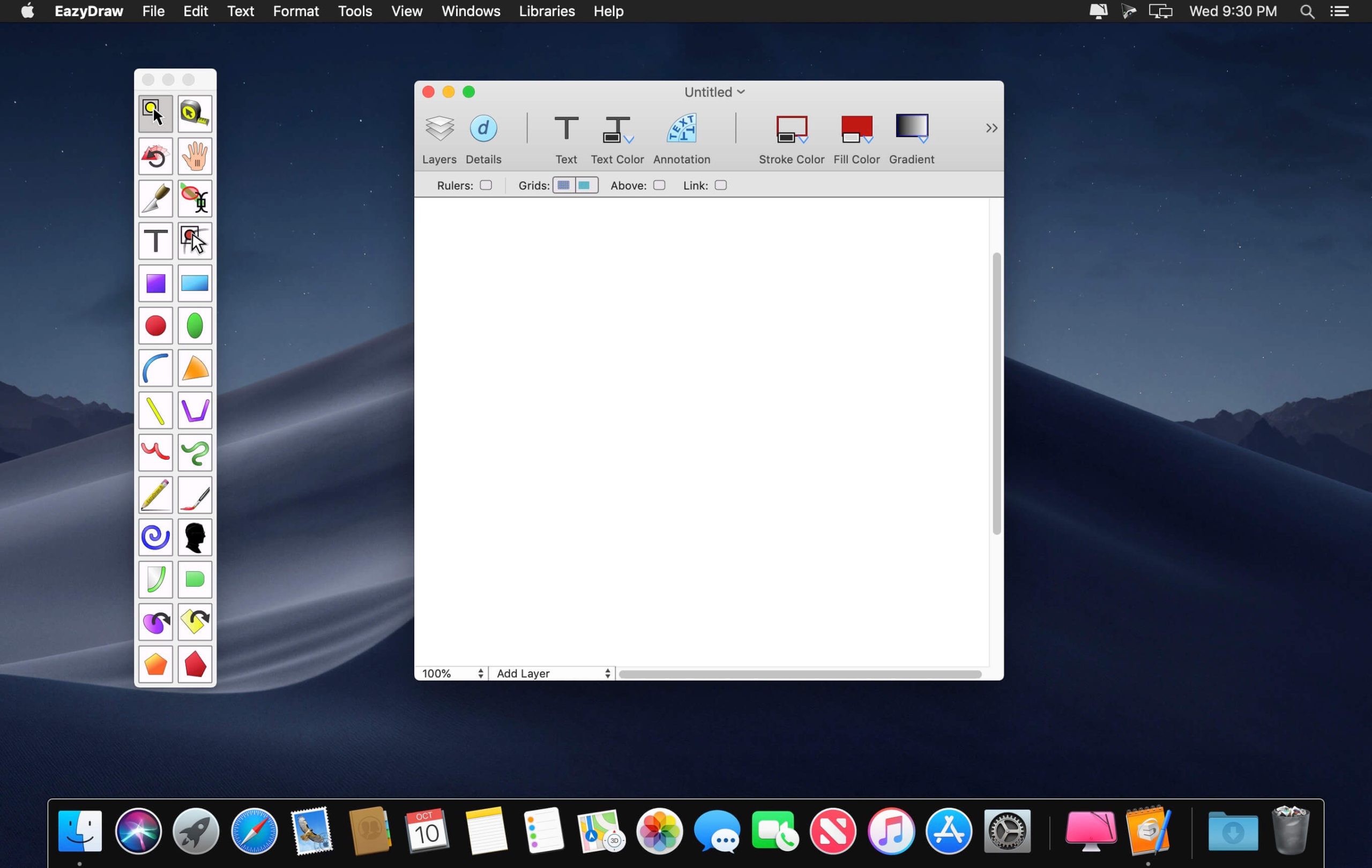
Task: Select the purple Rectangle tool
Action: (155, 283)
